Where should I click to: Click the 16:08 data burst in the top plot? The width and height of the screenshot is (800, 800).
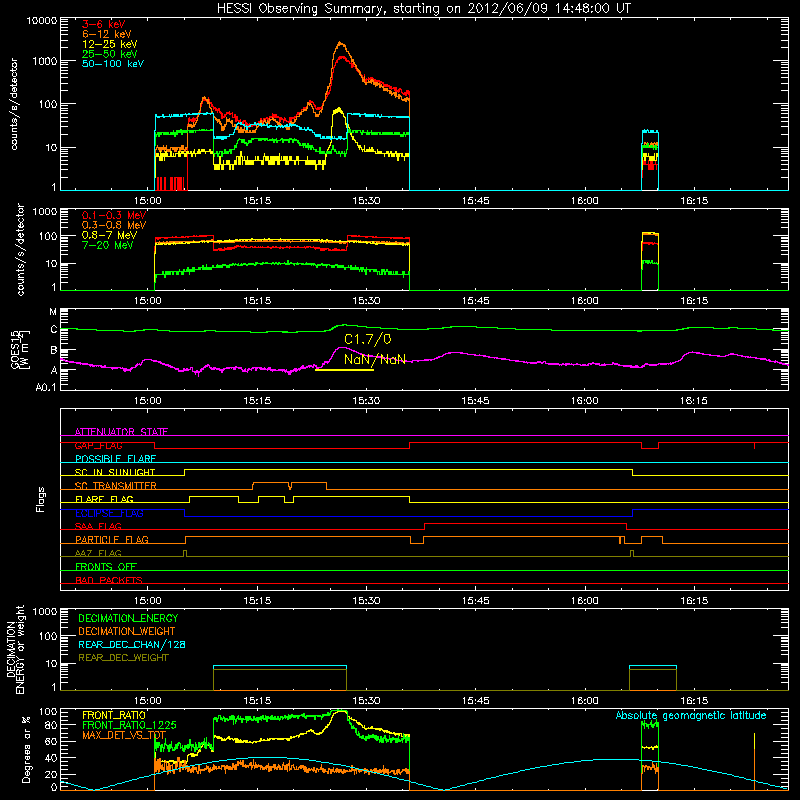coord(650,160)
